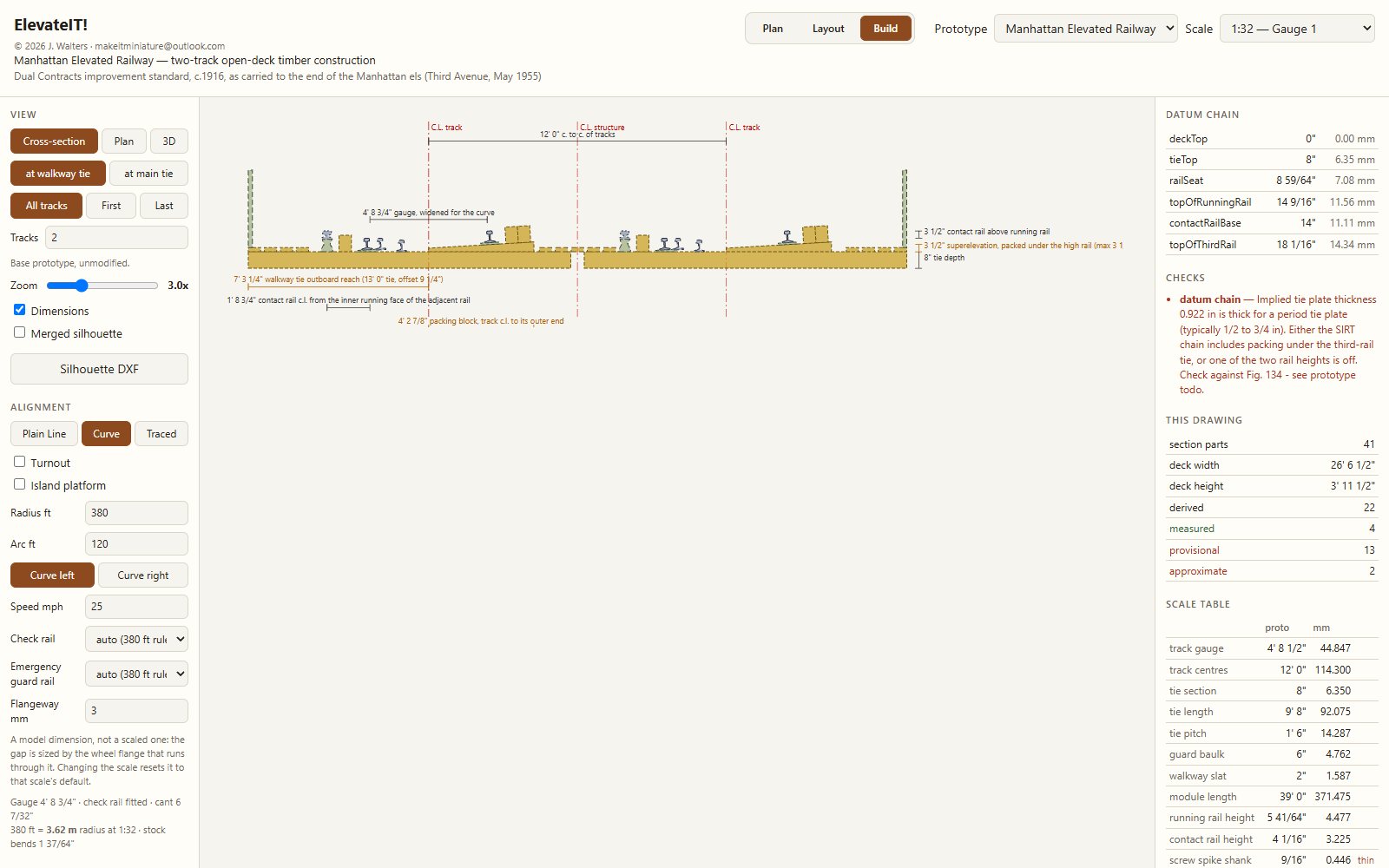The height and width of the screenshot is (868, 1389).
Task: Open the Prototype dropdown
Action: [1085, 29]
